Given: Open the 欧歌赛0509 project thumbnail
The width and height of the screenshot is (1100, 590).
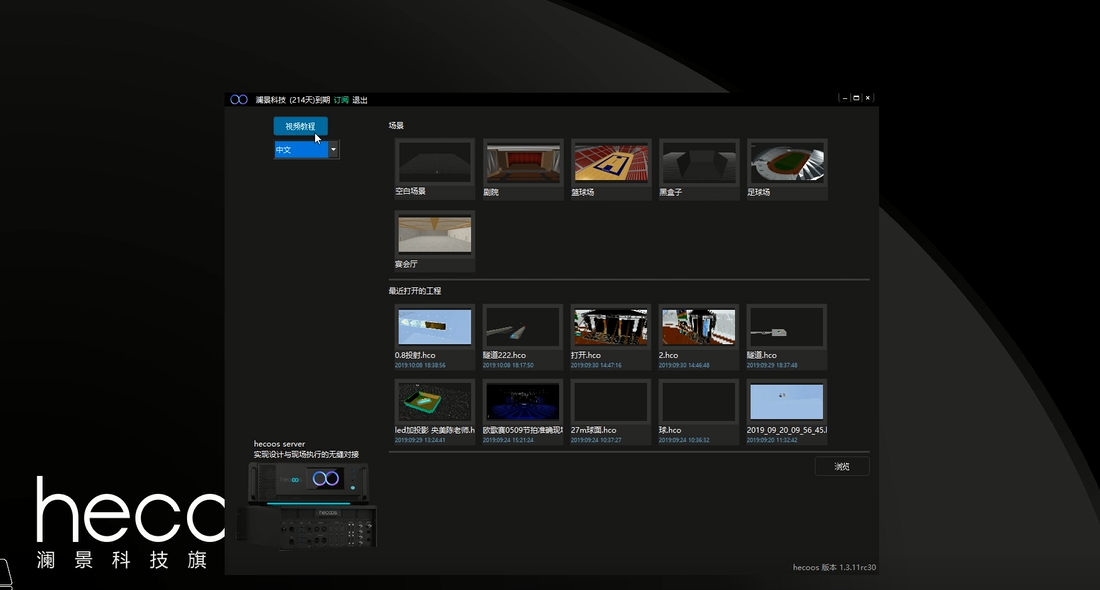Looking at the screenshot, I should (523, 412).
